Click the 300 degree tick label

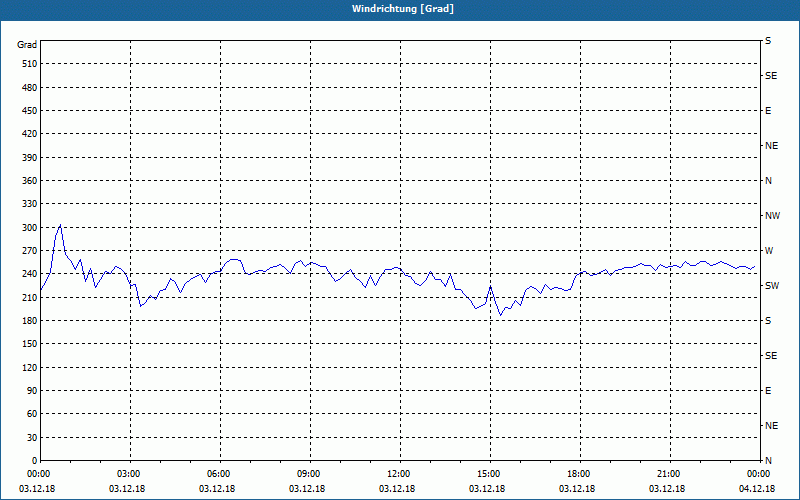point(30,228)
